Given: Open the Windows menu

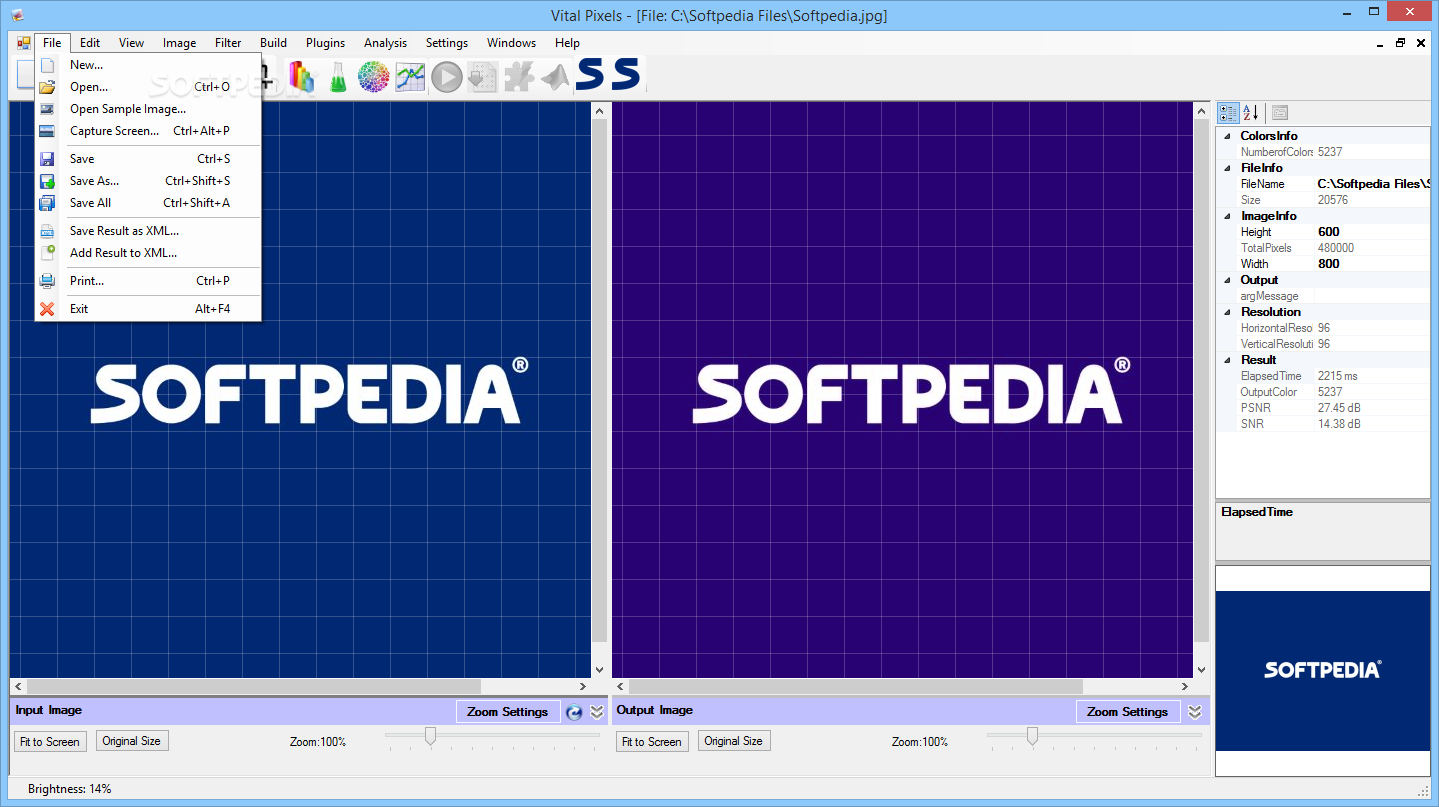Looking at the screenshot, I should pos(511,43).
